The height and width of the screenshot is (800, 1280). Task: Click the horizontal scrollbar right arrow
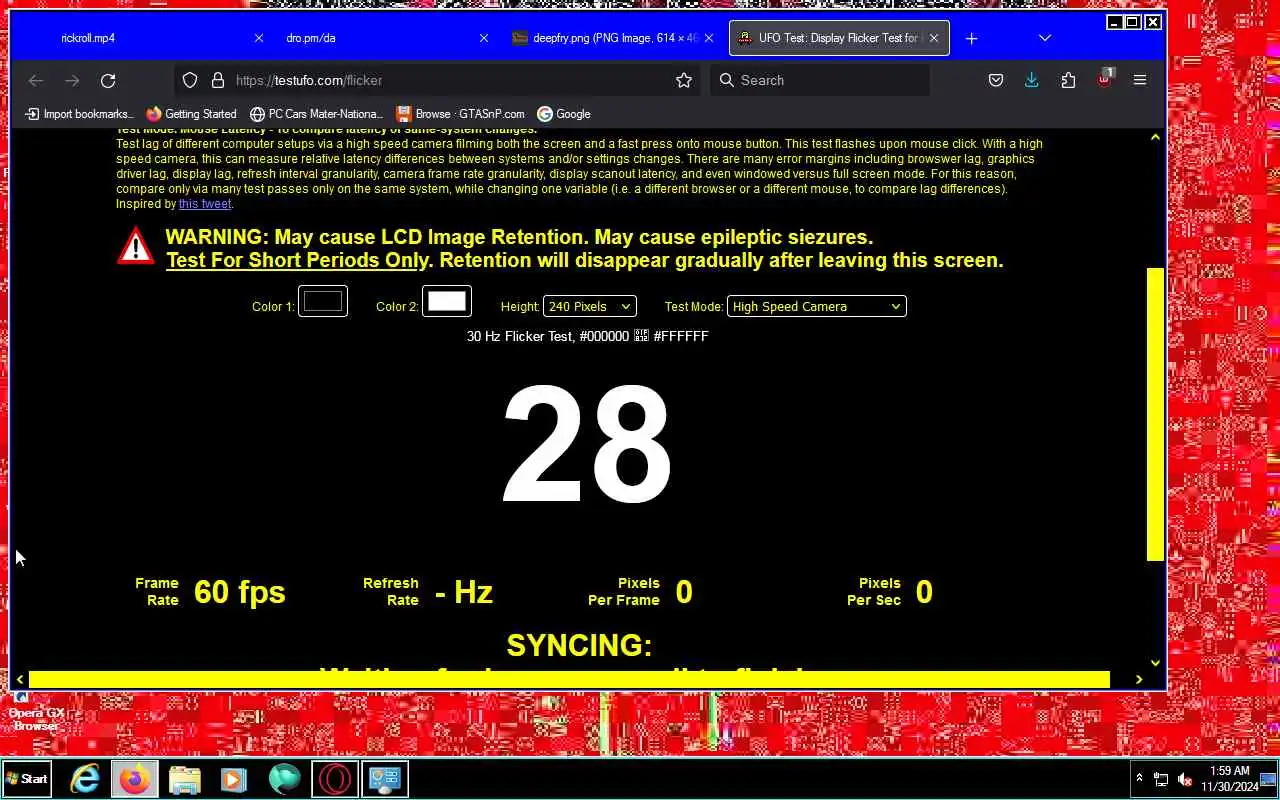click(1138, 680)
